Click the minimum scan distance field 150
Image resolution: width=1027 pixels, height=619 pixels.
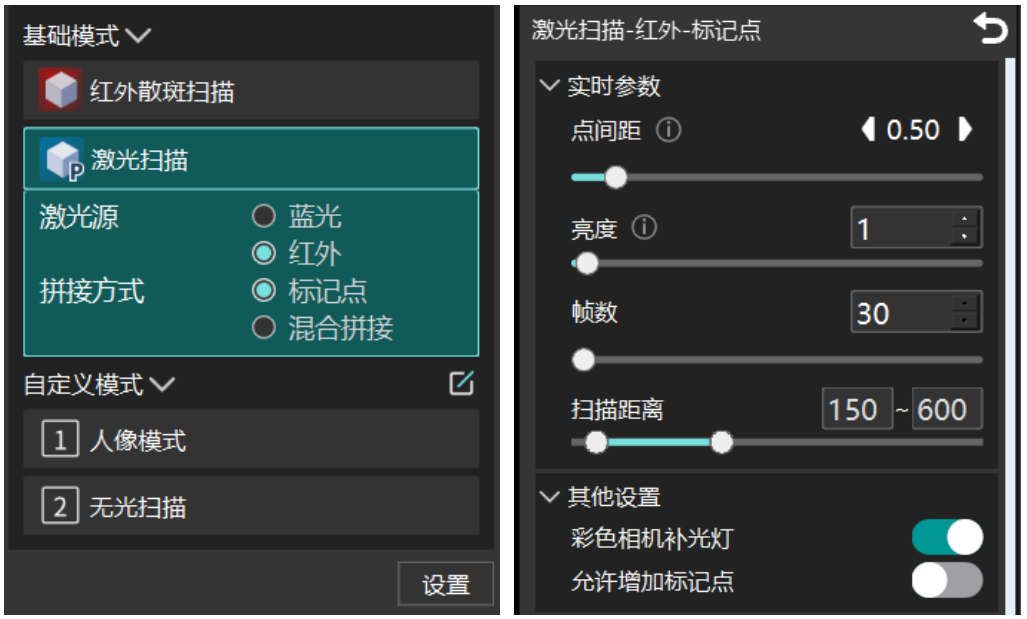(857, 409)
